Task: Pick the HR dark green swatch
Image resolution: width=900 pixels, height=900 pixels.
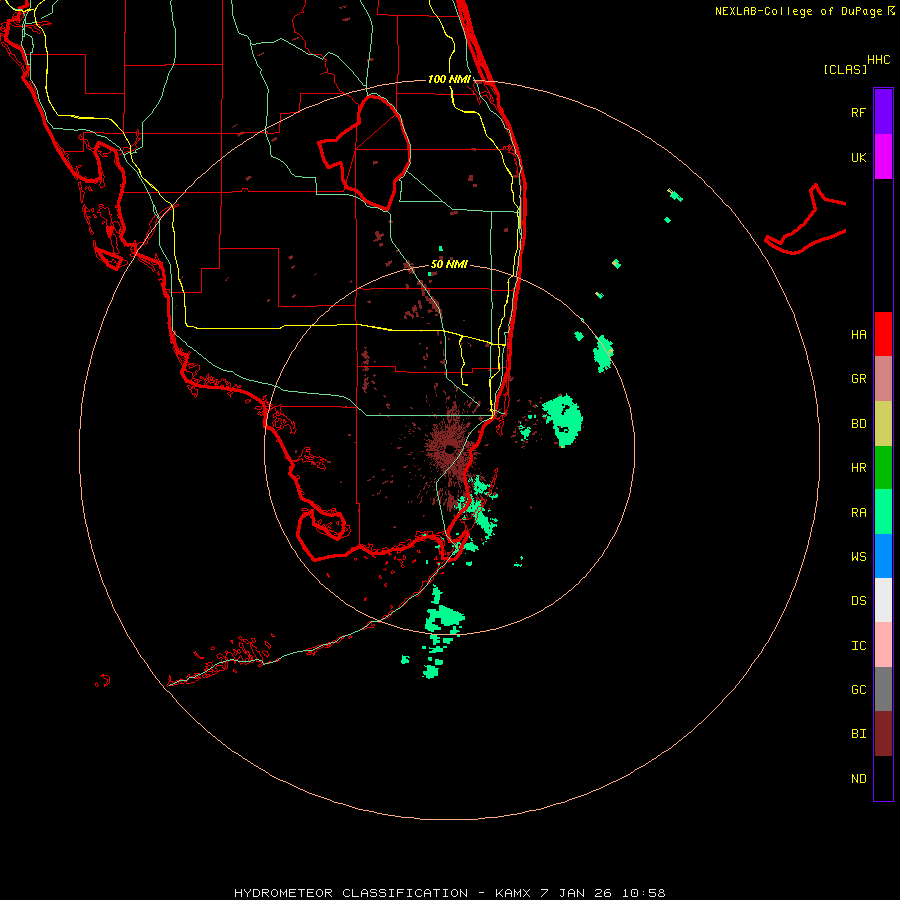Action: tap(883, 468)
